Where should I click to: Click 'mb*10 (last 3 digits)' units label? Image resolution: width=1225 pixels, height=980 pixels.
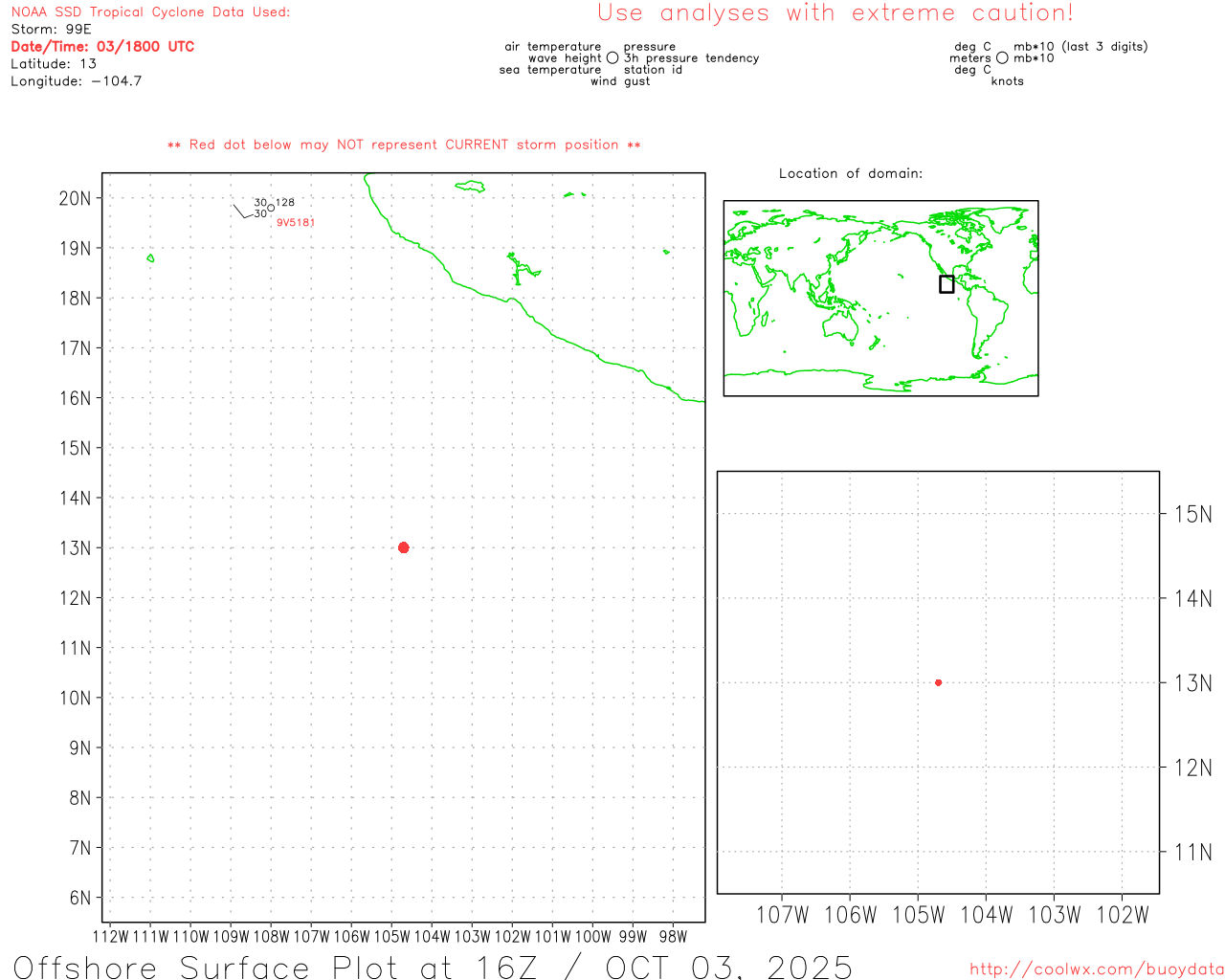tap(1080, 46)
